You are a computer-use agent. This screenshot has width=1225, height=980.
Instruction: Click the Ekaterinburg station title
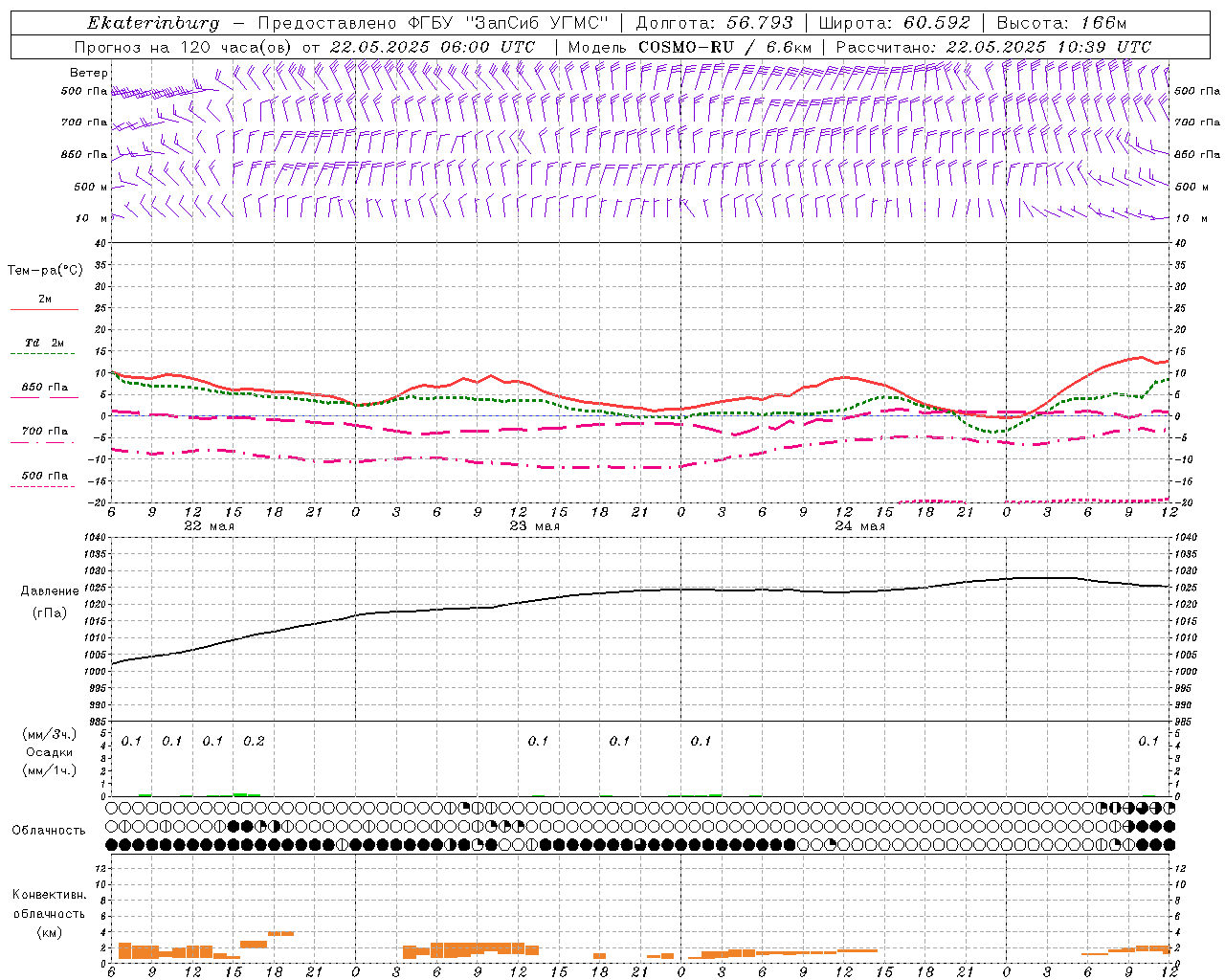(x=153, y=23)
